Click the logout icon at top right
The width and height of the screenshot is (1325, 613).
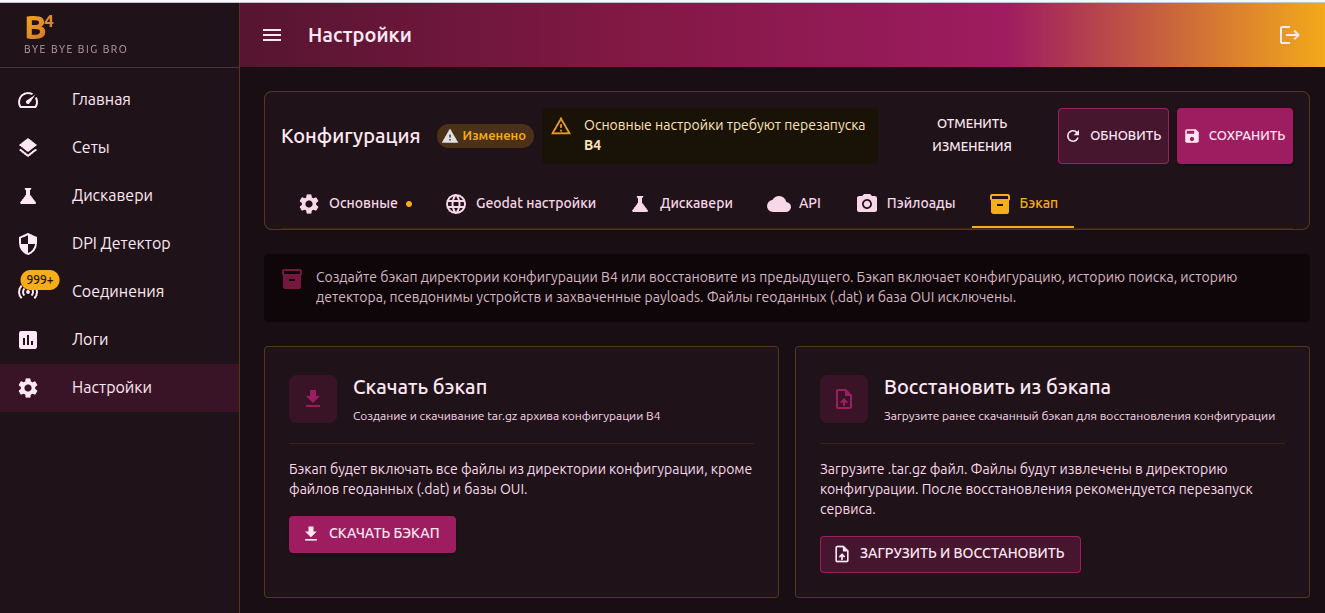1290,35
